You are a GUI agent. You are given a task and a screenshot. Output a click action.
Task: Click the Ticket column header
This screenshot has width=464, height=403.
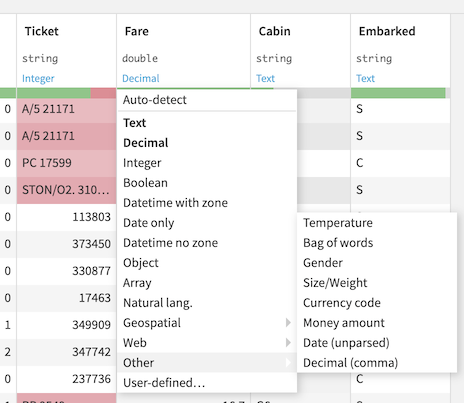[42, 31]
